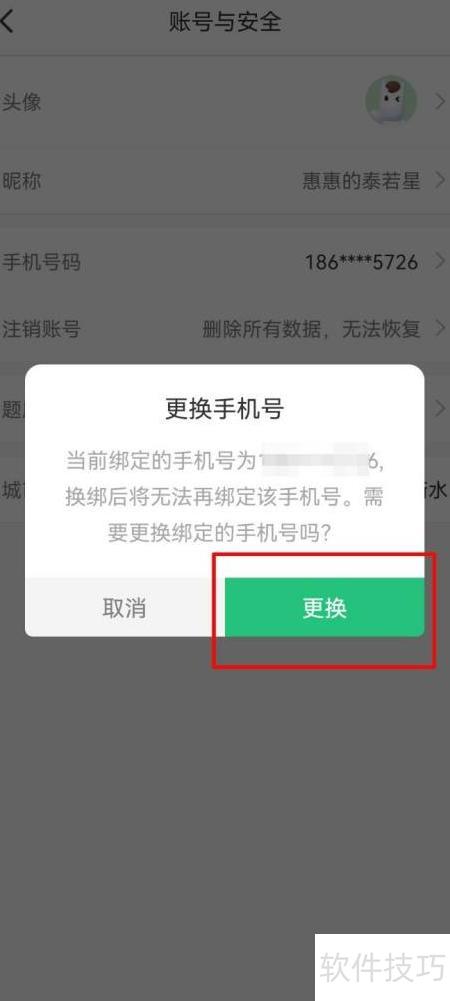Open the profile avatar image
Image resolution: width=450 pixels, height=1001 pixels.
[391, 101]
